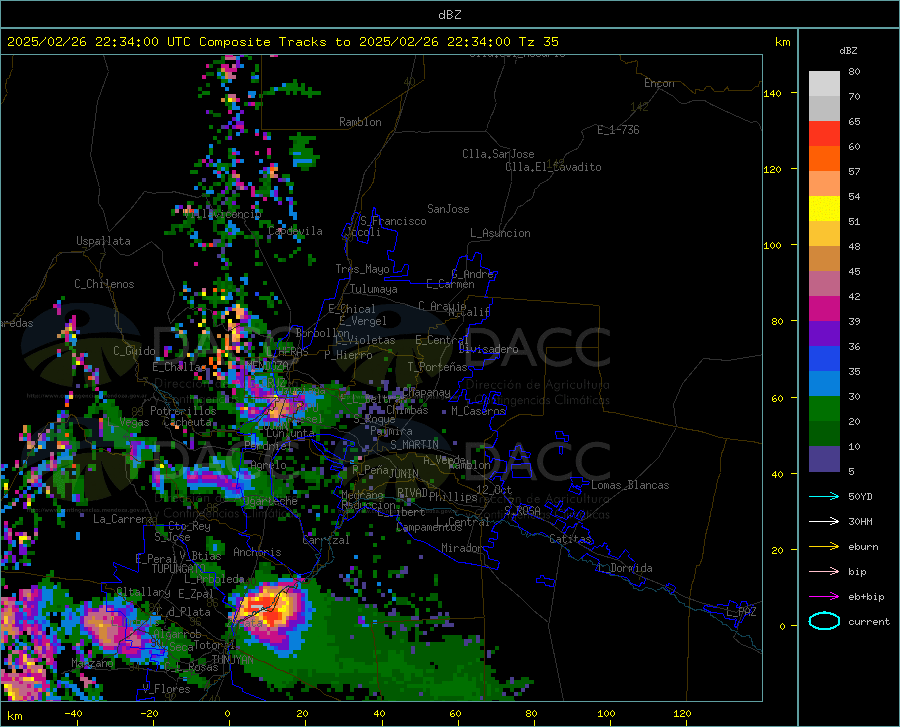This screenshot has height=727, width=900.
Task: Click the TUPUNGATO map label
Action: coord(179,569)
